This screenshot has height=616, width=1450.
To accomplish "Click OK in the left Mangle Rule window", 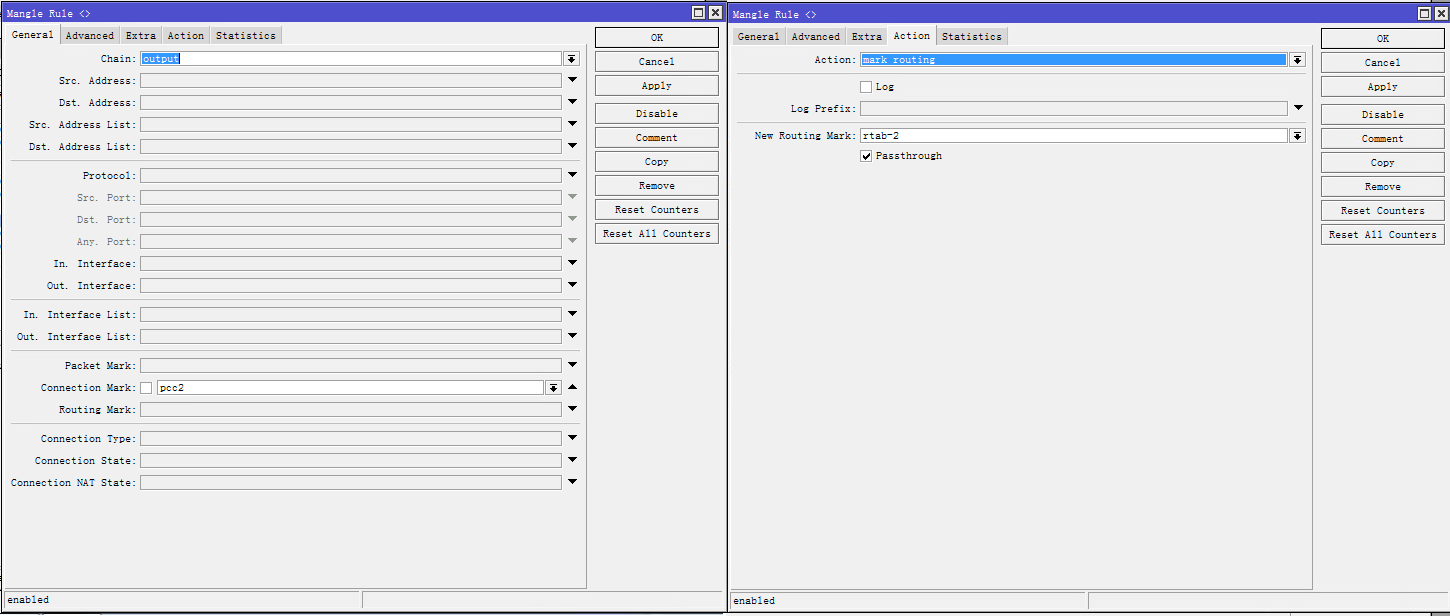I will point(656,38).
